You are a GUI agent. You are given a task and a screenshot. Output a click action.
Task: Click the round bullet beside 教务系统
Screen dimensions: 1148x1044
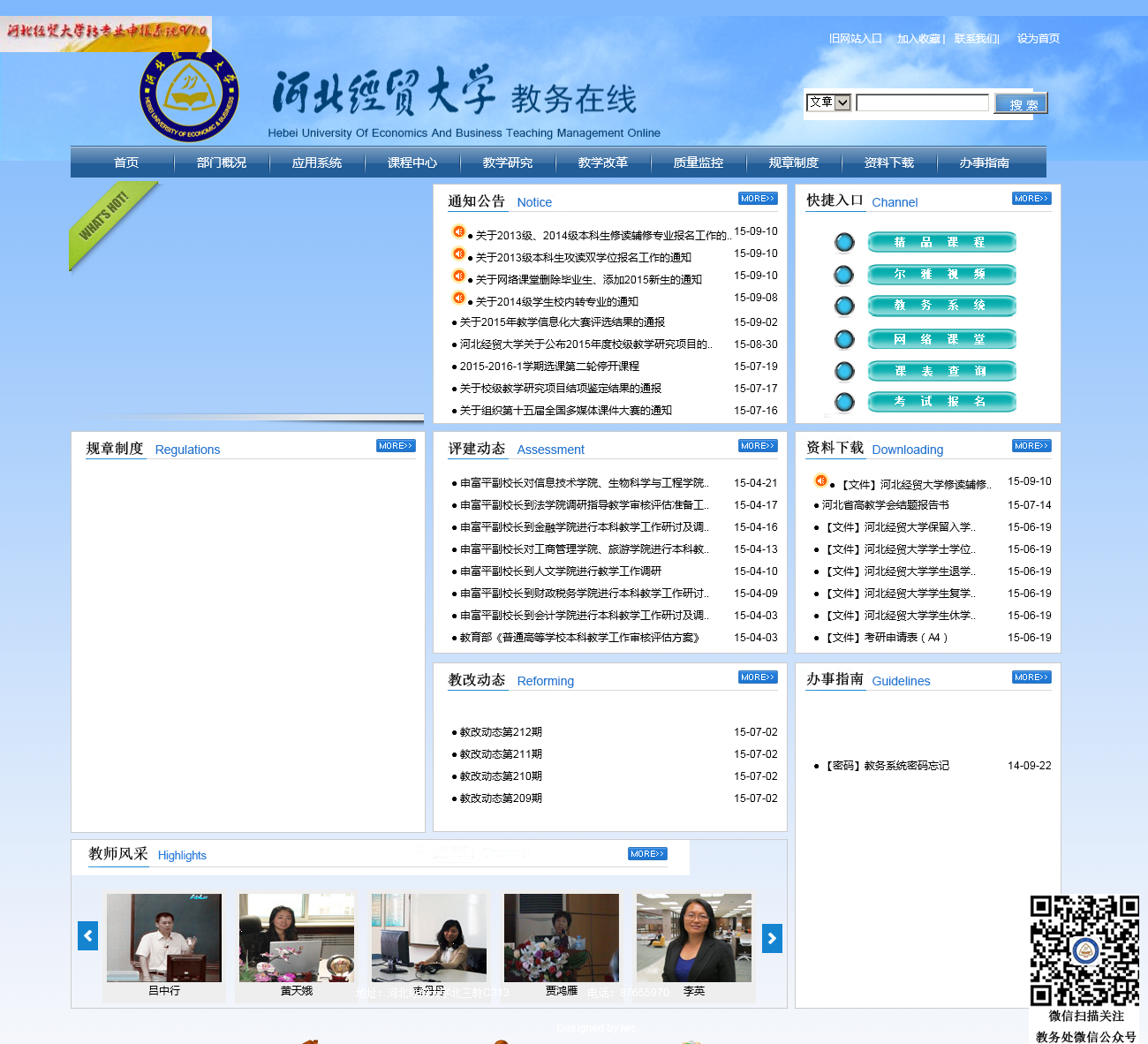(x=844, y=306)
